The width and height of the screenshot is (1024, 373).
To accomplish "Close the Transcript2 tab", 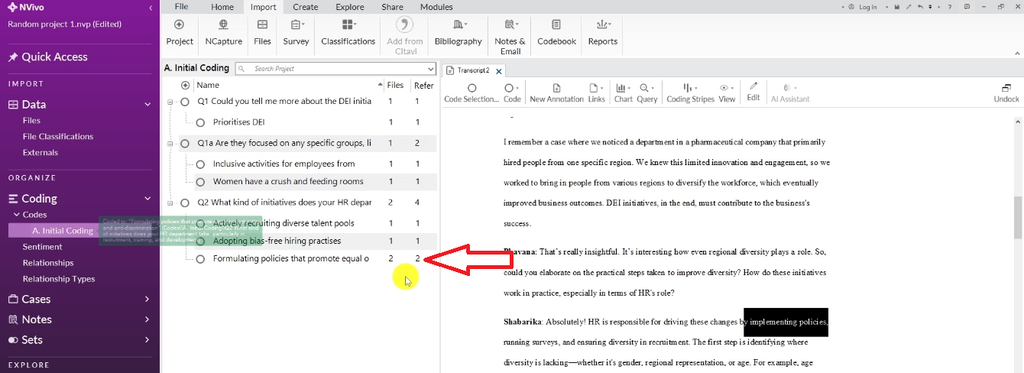I will (499, 71).
